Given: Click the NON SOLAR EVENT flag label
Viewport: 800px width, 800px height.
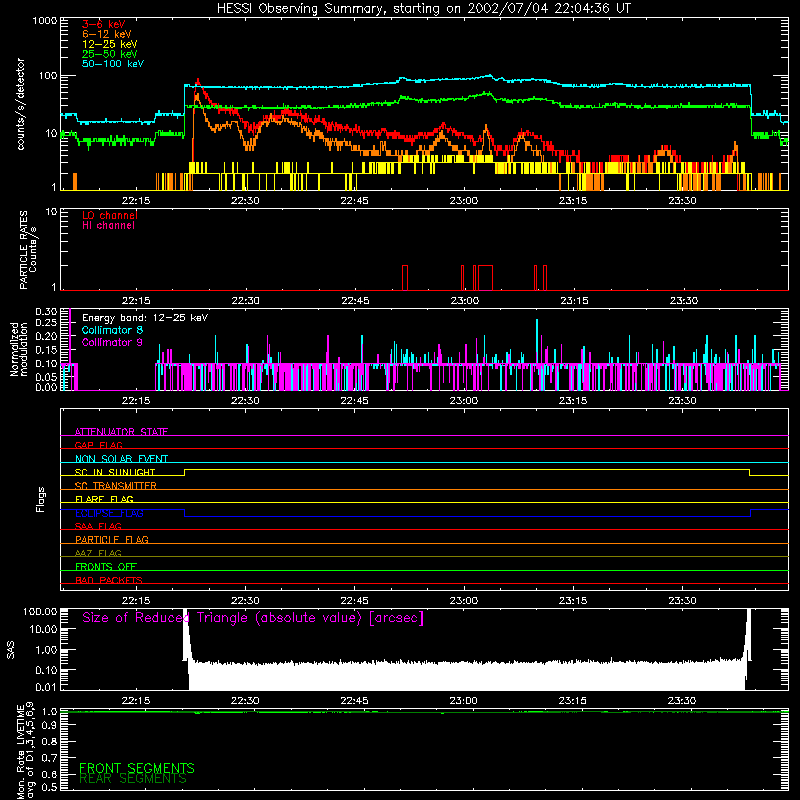Looking at the screenshot, I should click(x=121, y=459).
